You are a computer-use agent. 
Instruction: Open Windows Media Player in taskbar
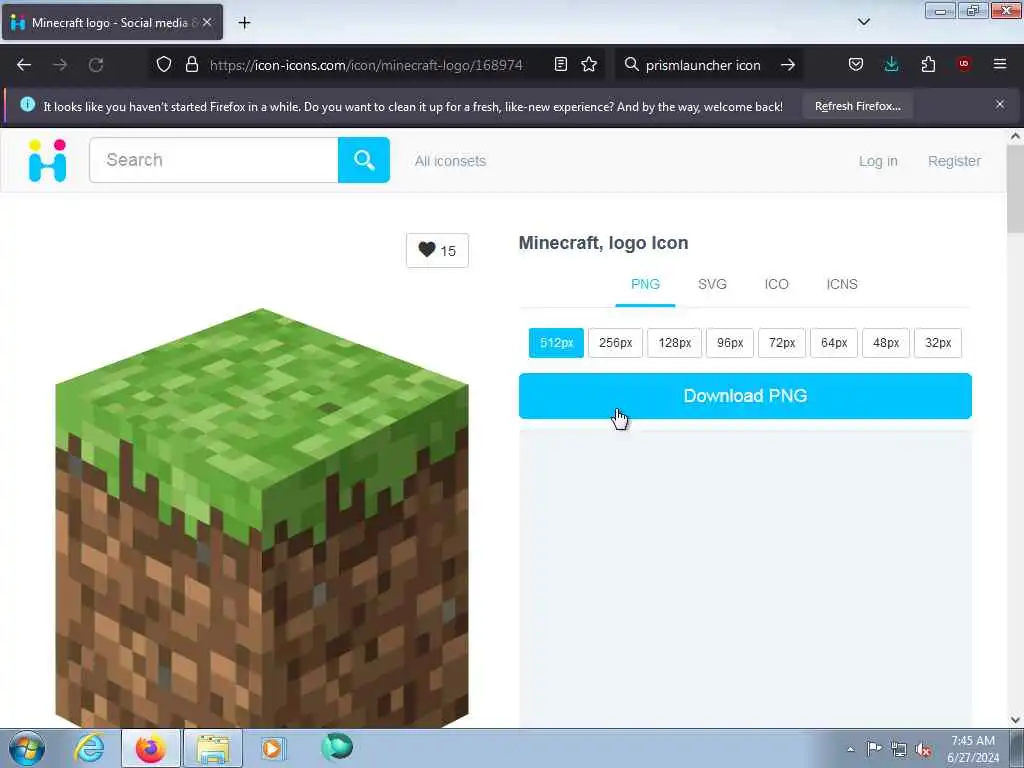[272, 748]
